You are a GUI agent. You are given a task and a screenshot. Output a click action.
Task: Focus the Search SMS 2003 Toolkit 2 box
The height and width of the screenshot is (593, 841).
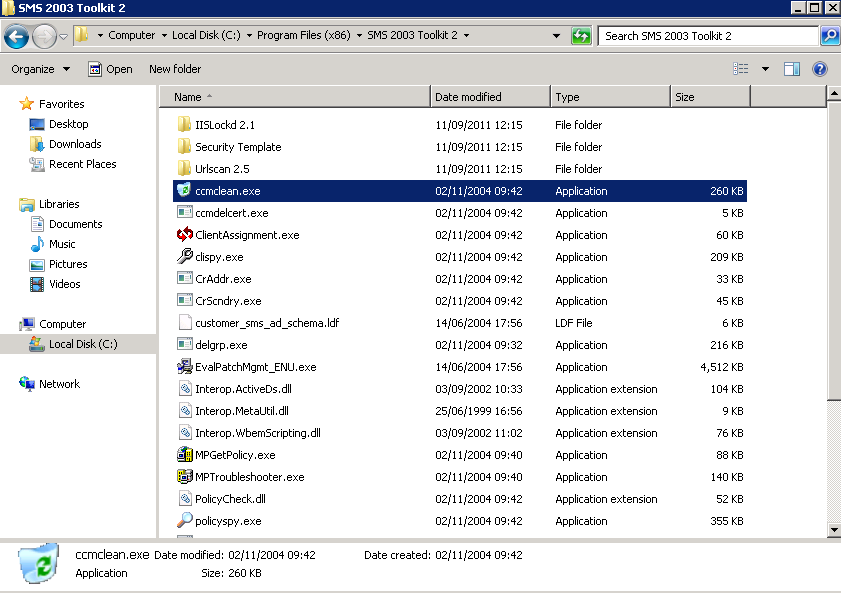[708, 36]
